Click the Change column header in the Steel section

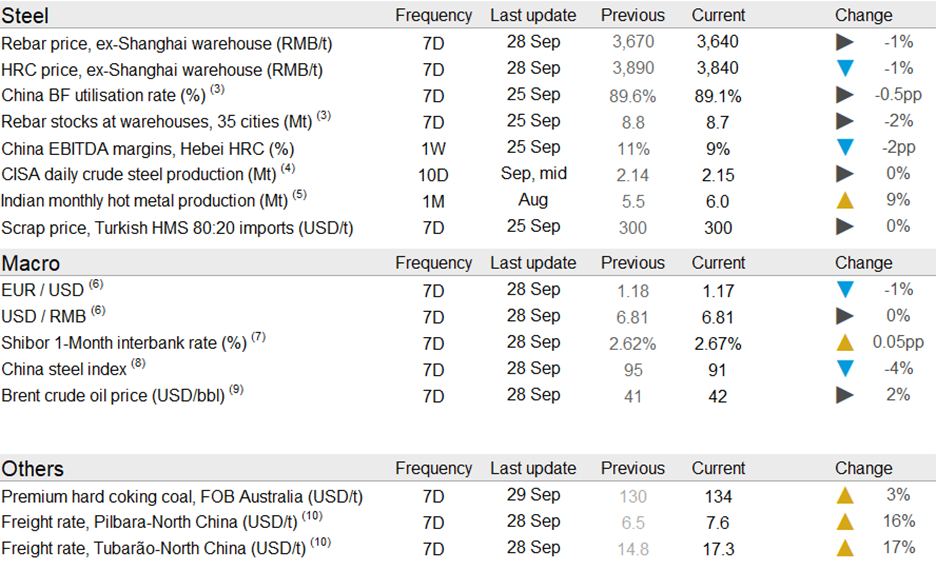(x=863, y=15)
